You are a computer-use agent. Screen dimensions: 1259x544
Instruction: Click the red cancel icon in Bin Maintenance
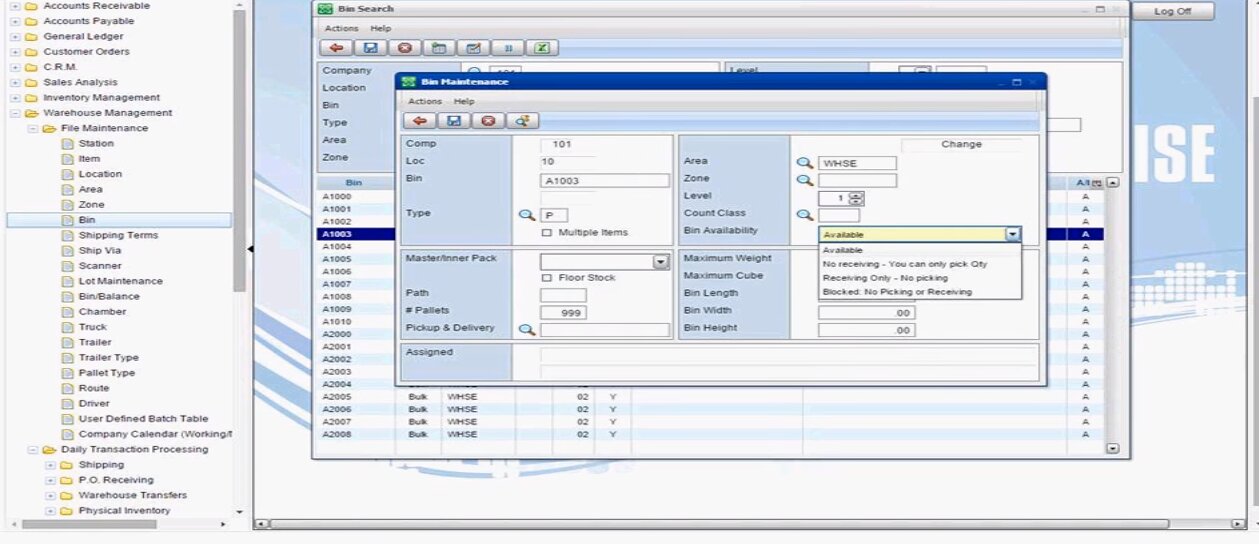(487, 121)
